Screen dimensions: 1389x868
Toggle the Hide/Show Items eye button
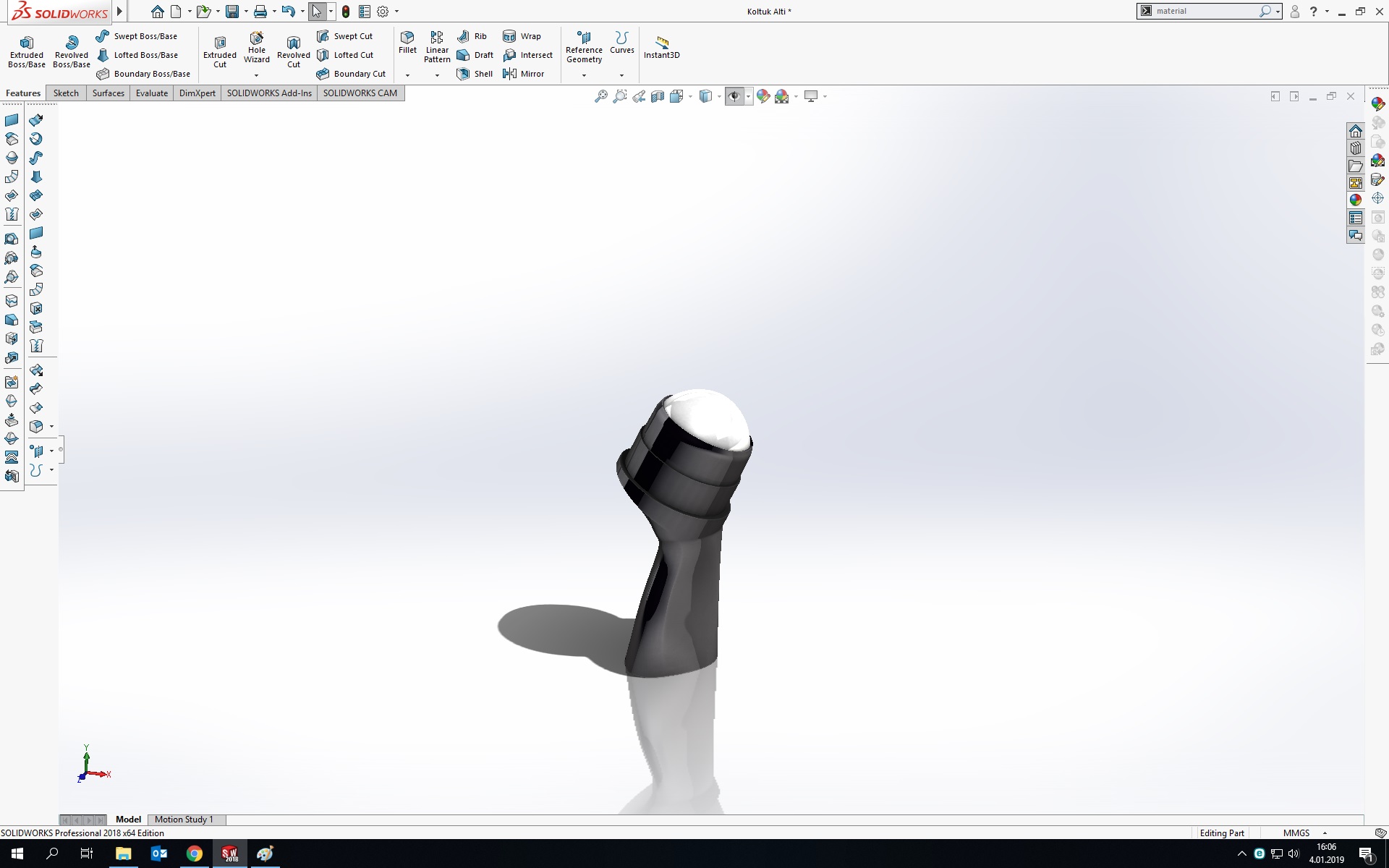pyautogui.click(x=734, y=96)
